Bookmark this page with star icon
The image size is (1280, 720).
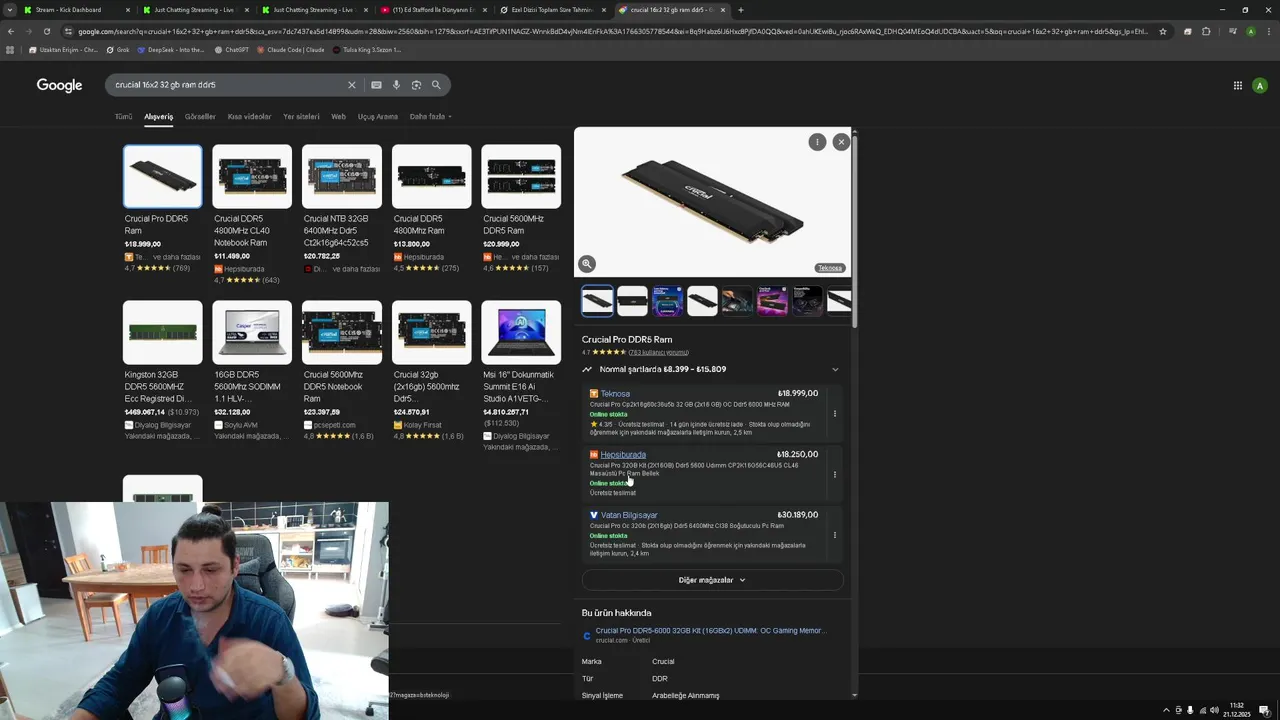(x=1162, y=31)
